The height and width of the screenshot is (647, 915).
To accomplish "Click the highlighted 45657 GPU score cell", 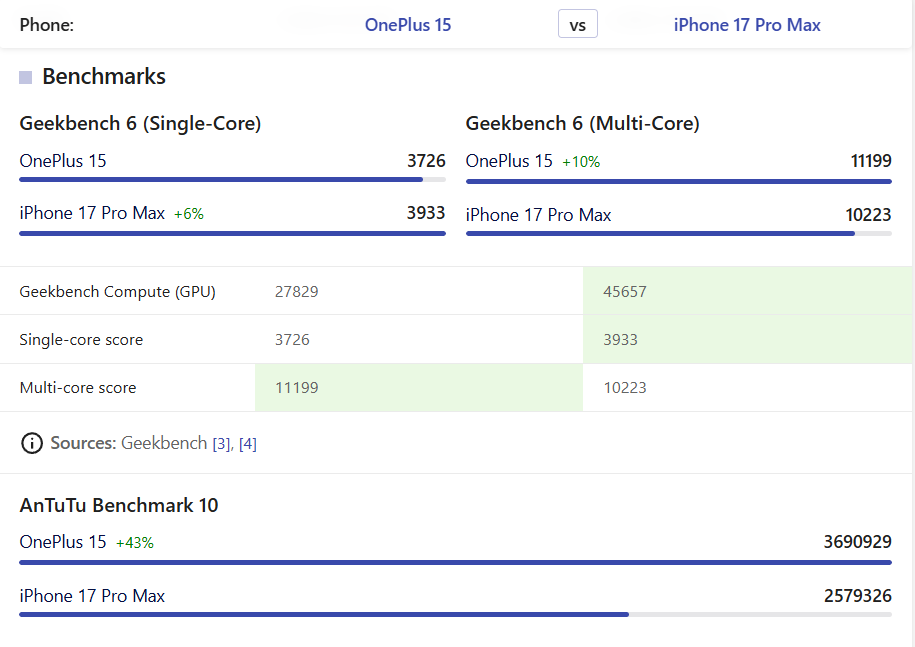I will pyautogui.click(x=748, y=292).
